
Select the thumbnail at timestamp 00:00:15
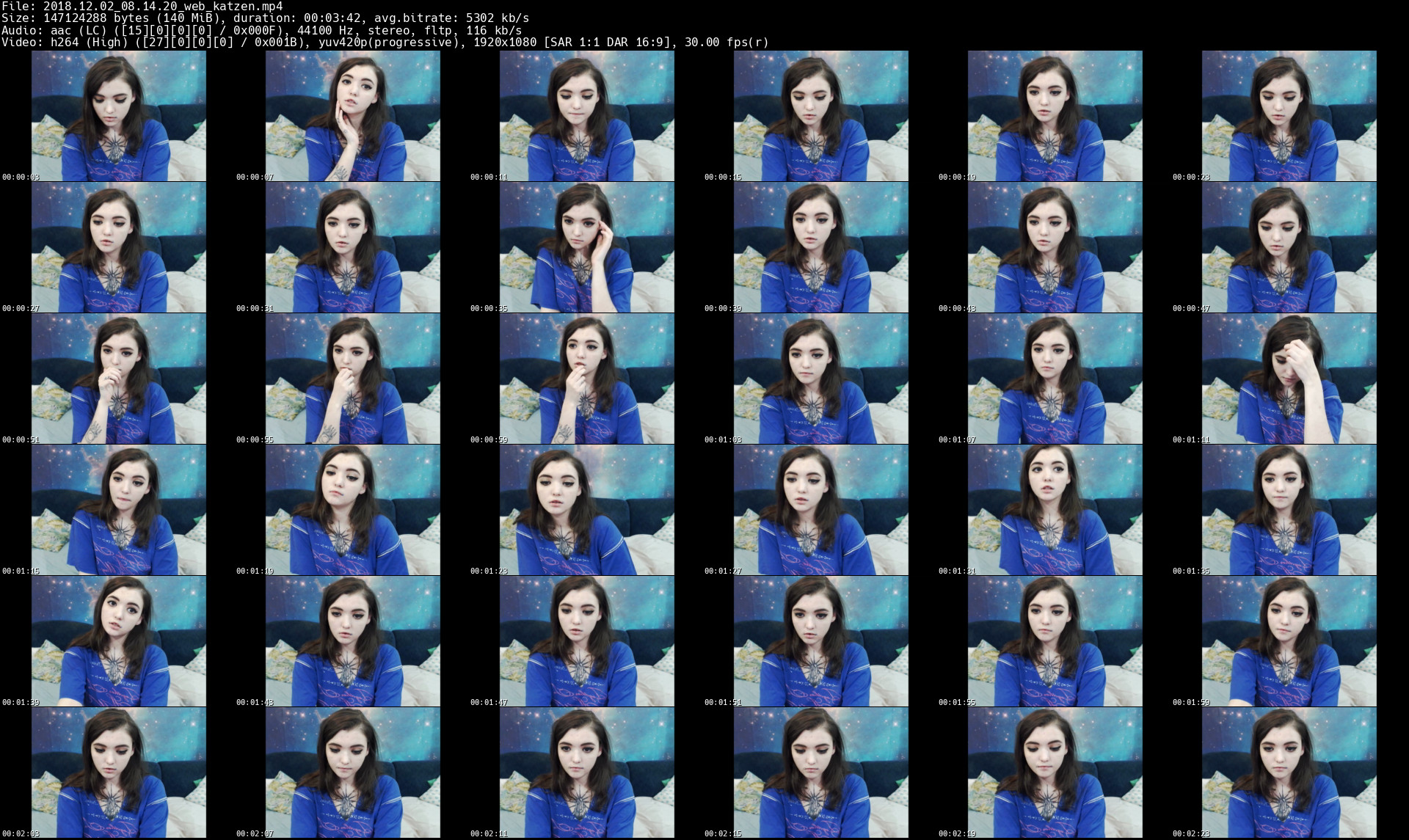(x=821, y=116)
